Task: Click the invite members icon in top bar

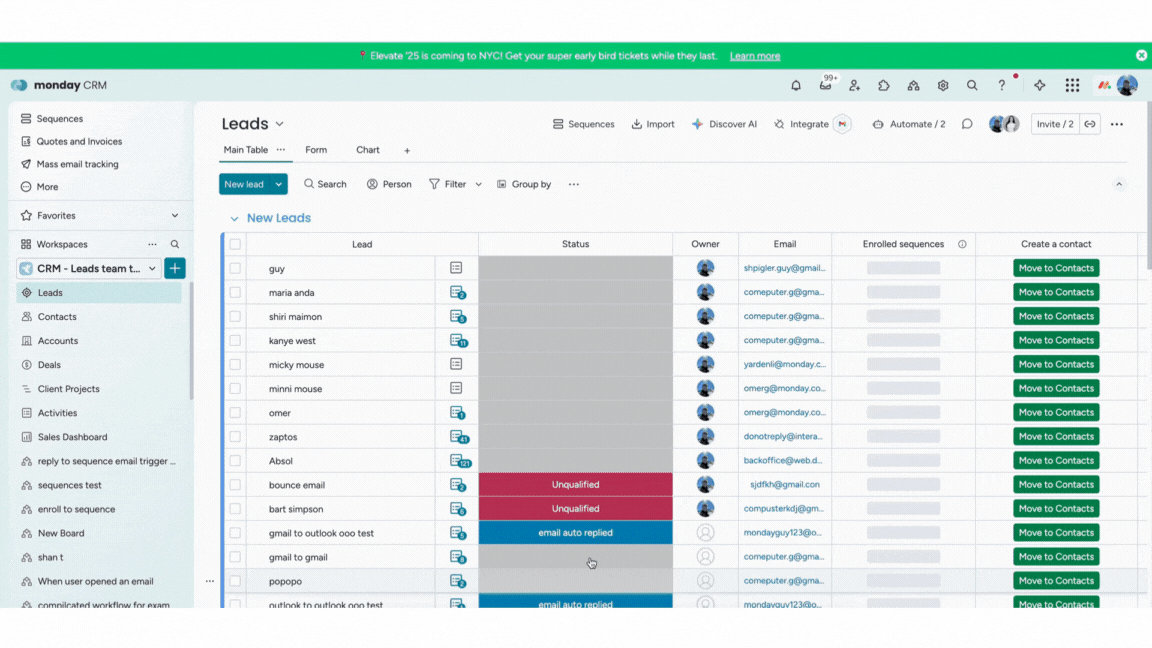Action: (x=854, y=85)
